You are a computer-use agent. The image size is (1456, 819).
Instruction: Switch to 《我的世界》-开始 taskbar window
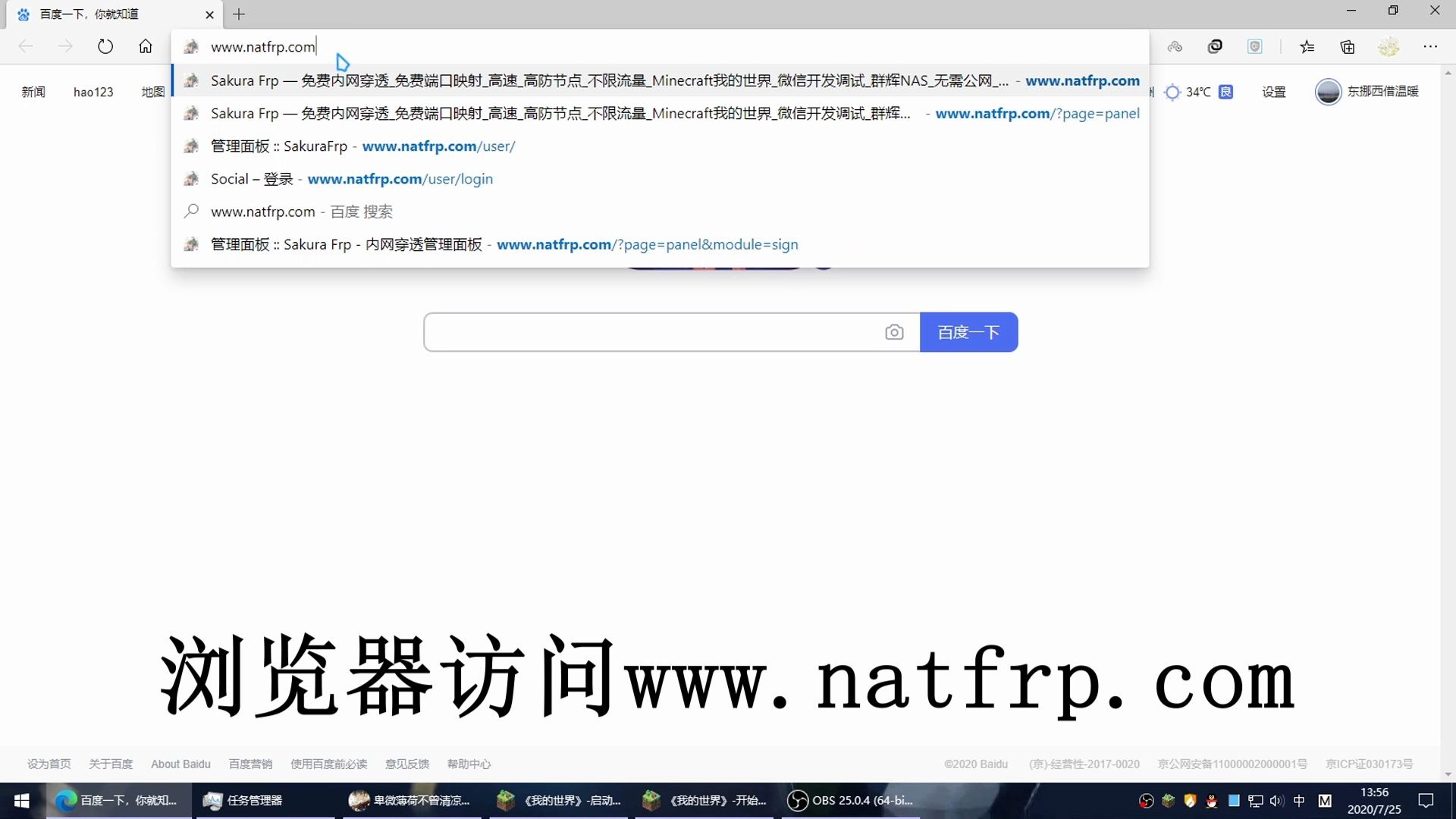(704, 801)
